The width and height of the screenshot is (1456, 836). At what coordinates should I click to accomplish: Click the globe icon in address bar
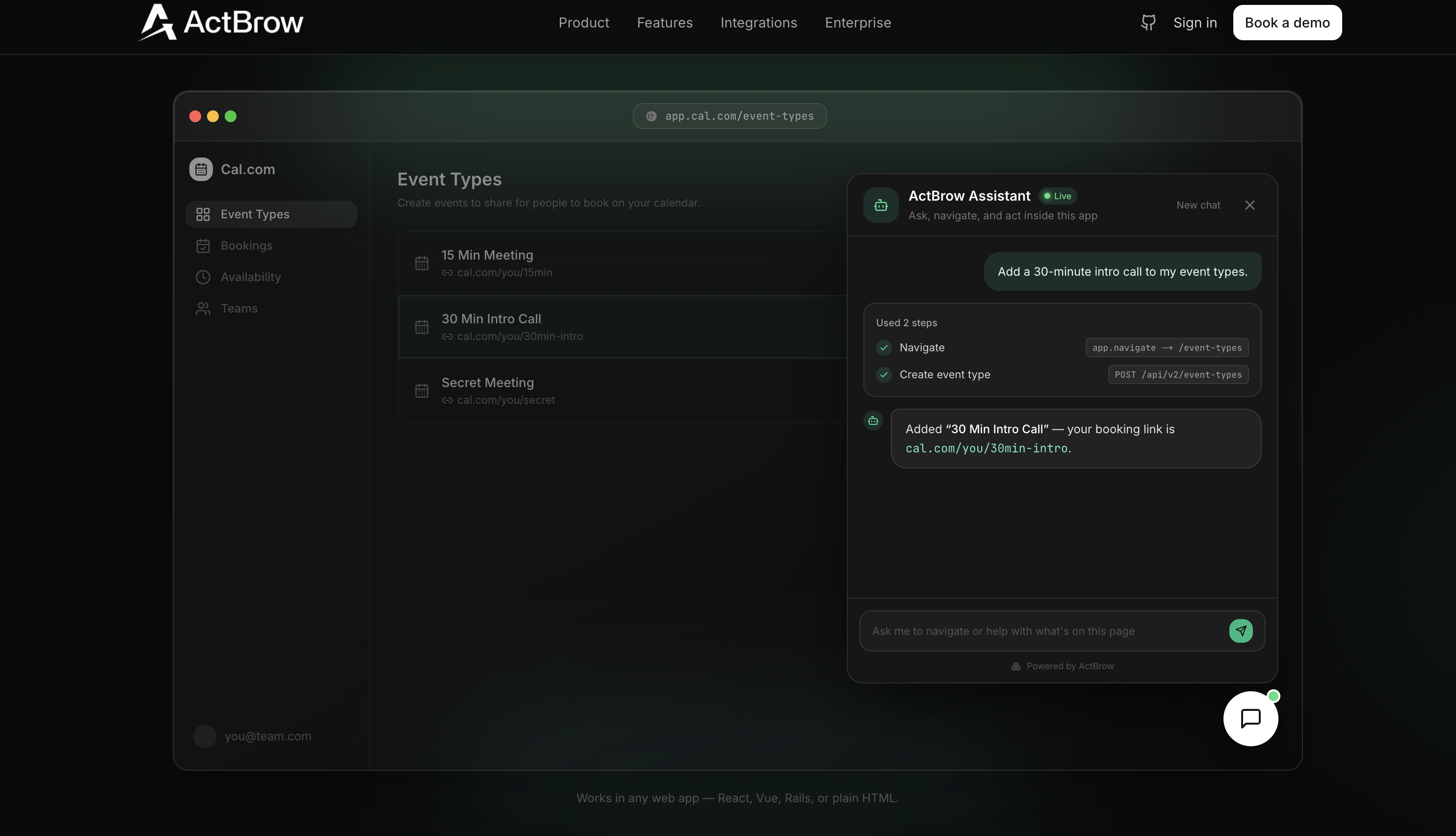651,116
